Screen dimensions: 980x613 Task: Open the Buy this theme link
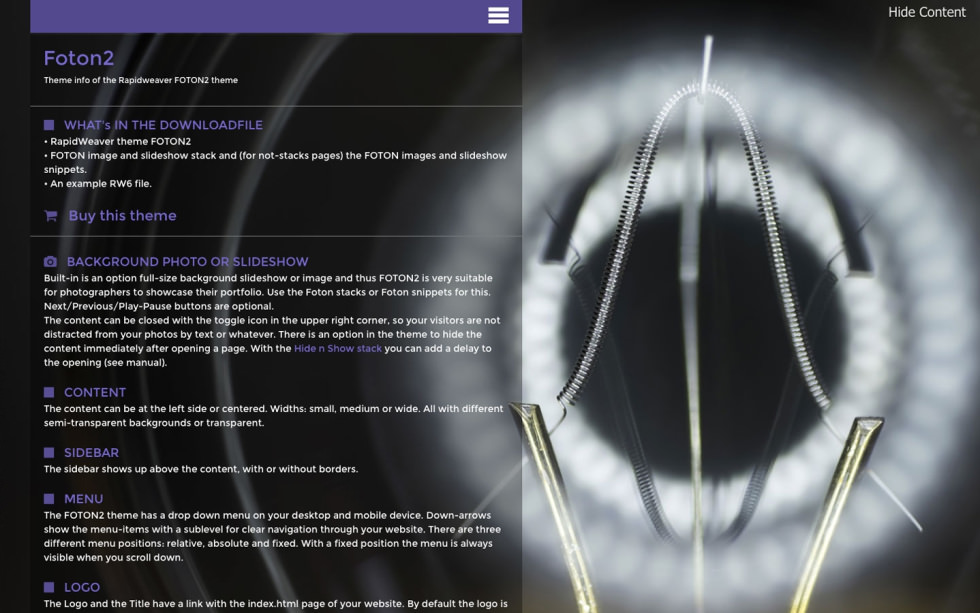coord(122,216)
